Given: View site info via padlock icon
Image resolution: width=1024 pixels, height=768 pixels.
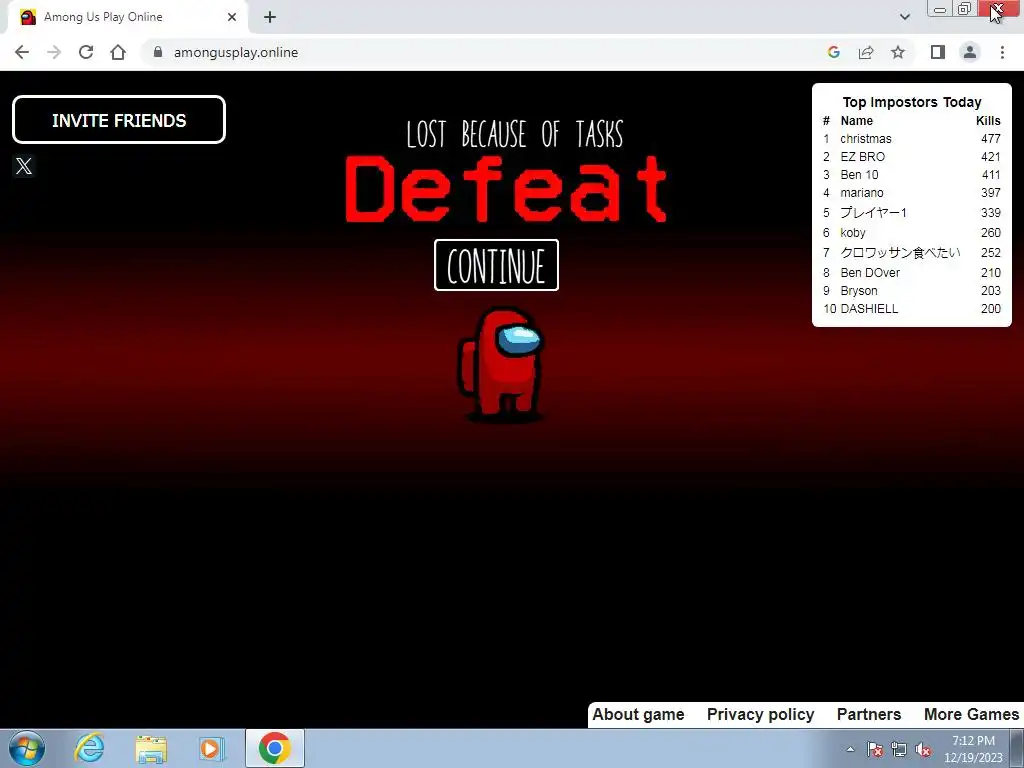Looking at the screenshot, I should click(157, 52).
